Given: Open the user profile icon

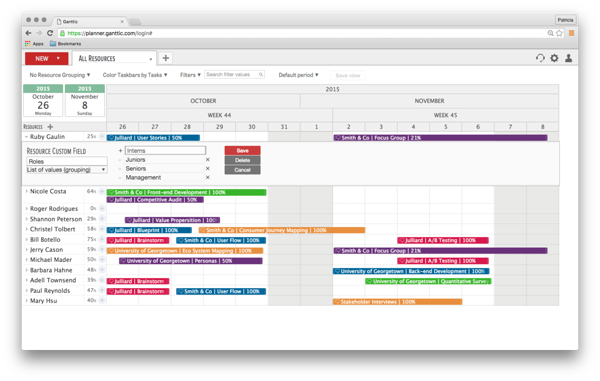Looking at the screenshot, I should (x=569, y=58).
